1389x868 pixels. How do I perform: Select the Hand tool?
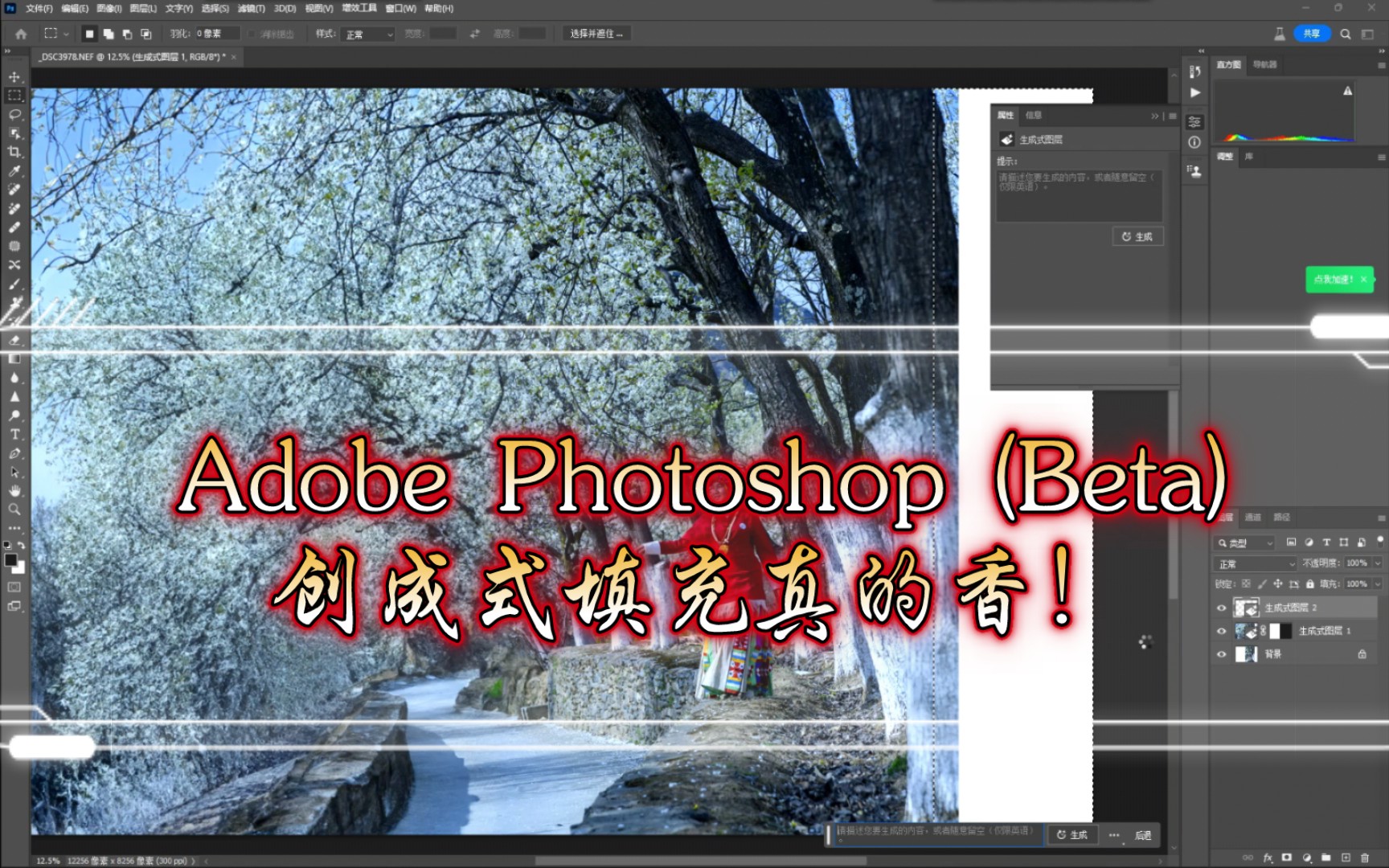[x=14, y=490]
